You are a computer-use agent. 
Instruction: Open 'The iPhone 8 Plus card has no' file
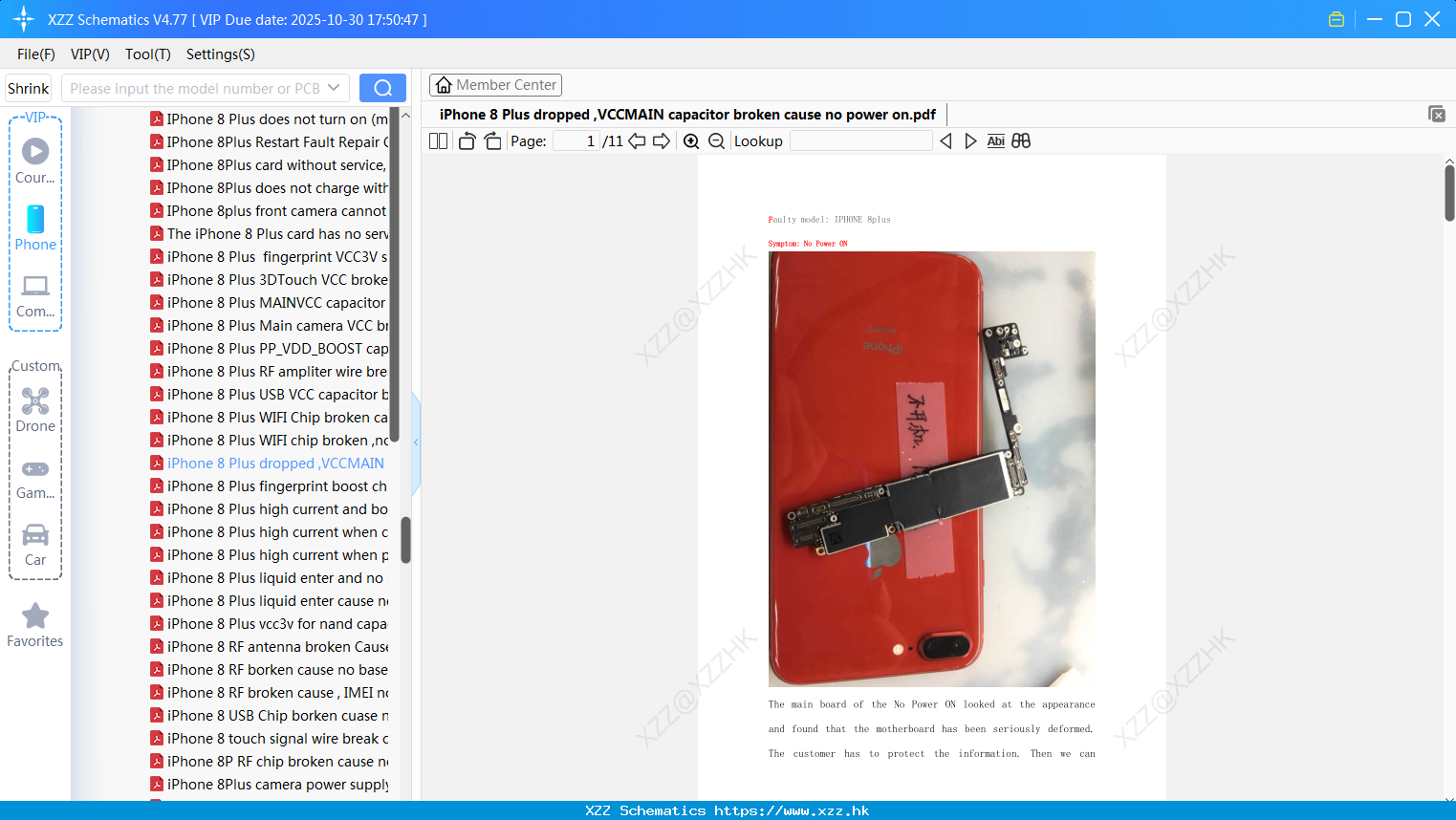[269, 234]
